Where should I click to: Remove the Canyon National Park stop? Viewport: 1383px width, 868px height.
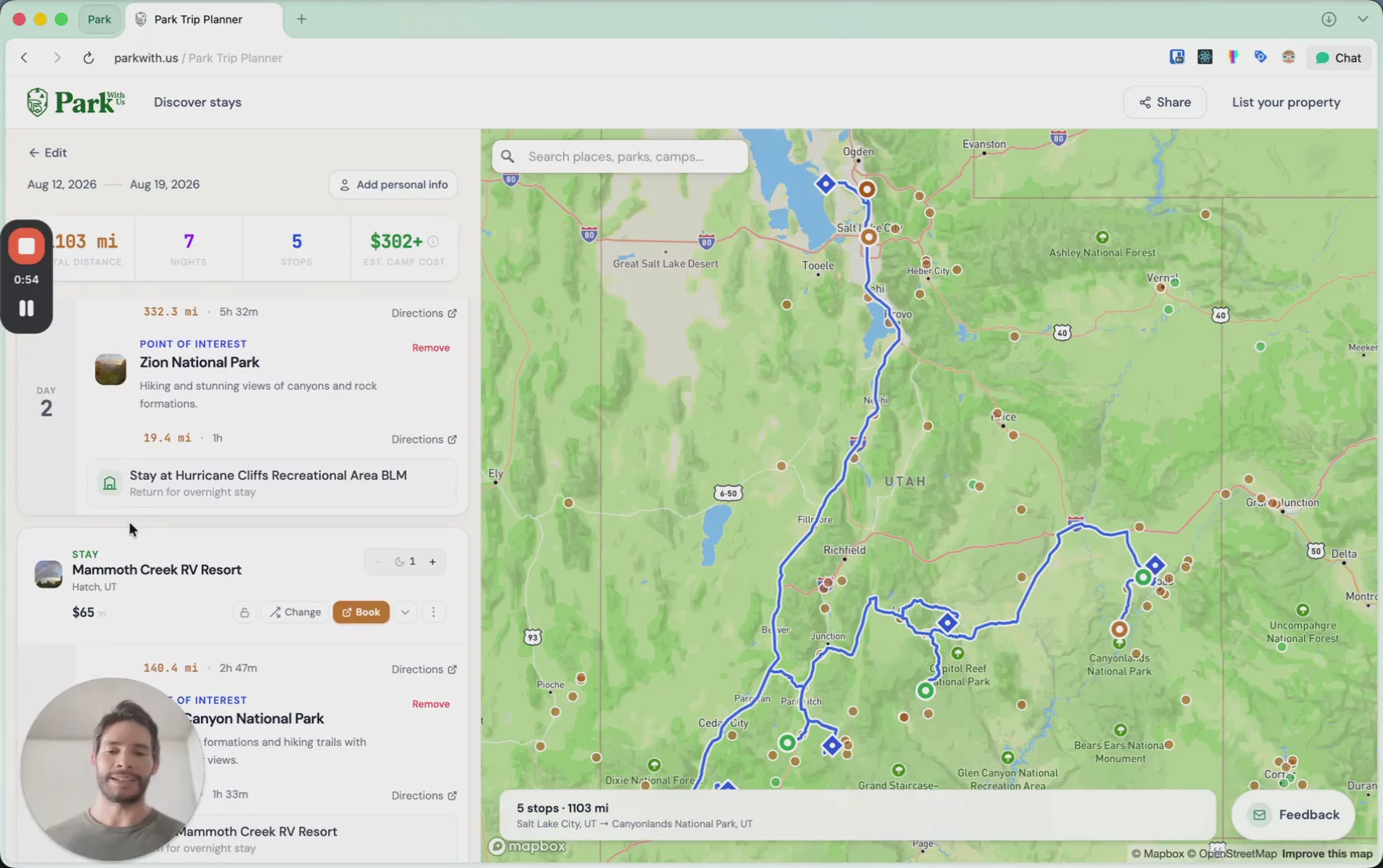tap(431, 704)
